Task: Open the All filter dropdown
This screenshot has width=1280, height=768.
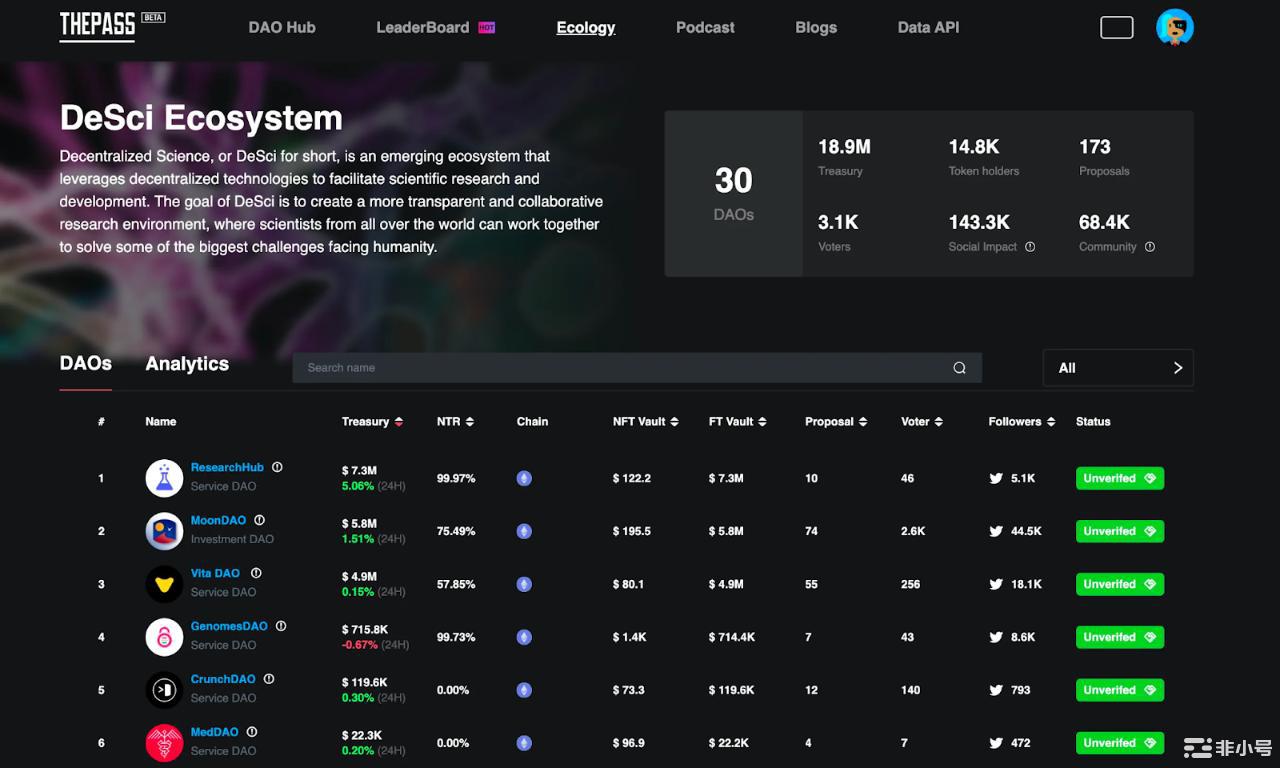Action: (x=1118, y=368)
